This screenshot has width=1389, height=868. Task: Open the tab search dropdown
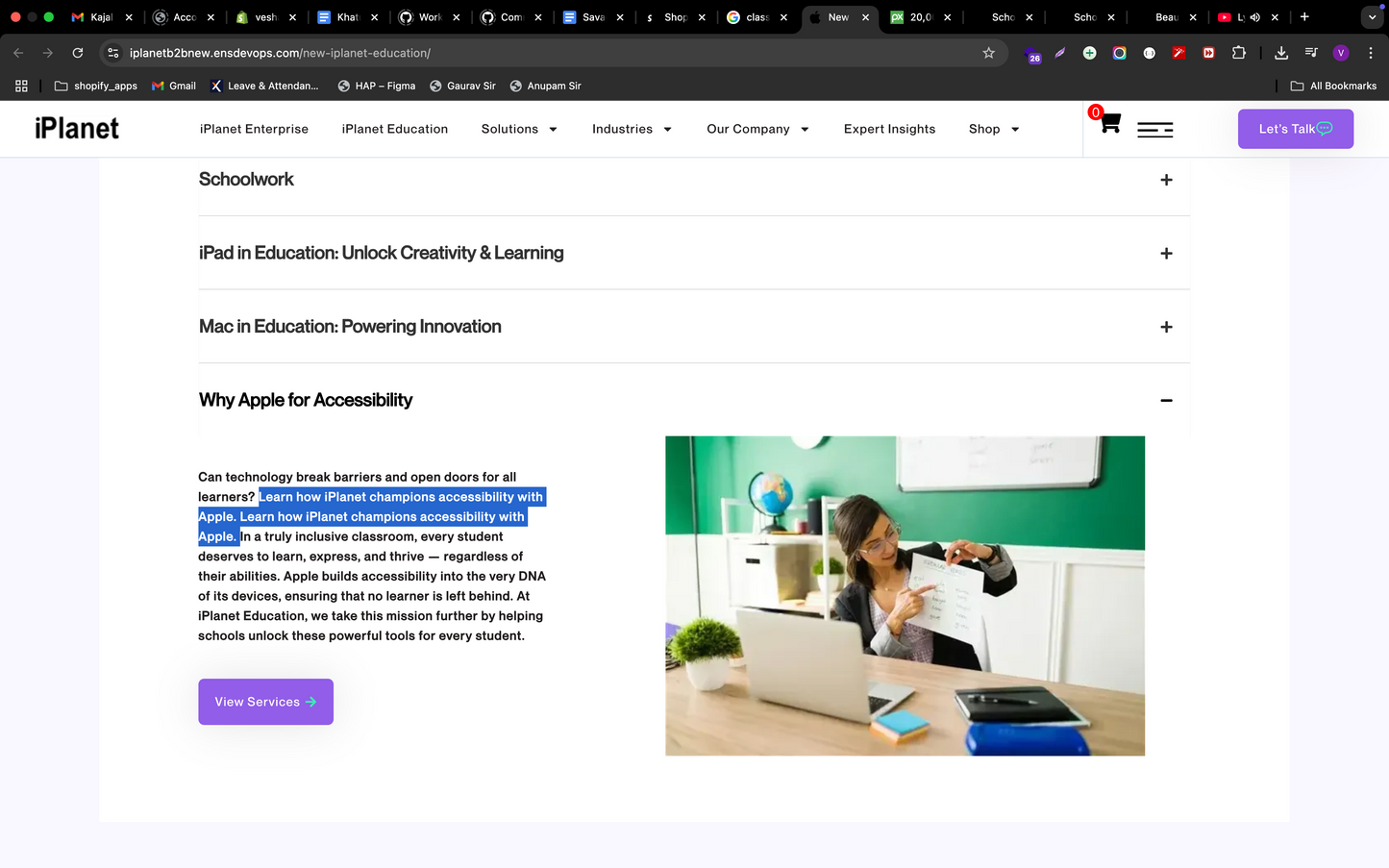click(1372, 17)
